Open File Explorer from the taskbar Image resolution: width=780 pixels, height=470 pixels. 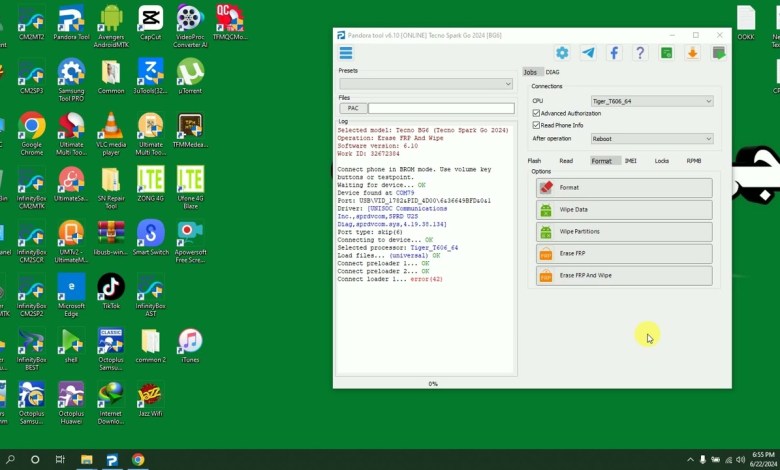pos(87,460)
